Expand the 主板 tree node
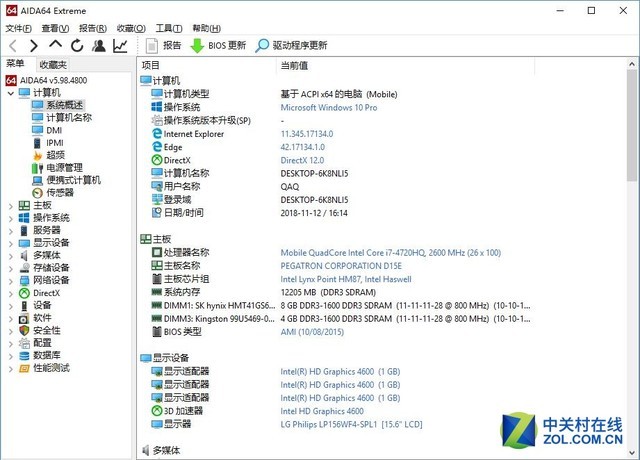 (11, 205)
